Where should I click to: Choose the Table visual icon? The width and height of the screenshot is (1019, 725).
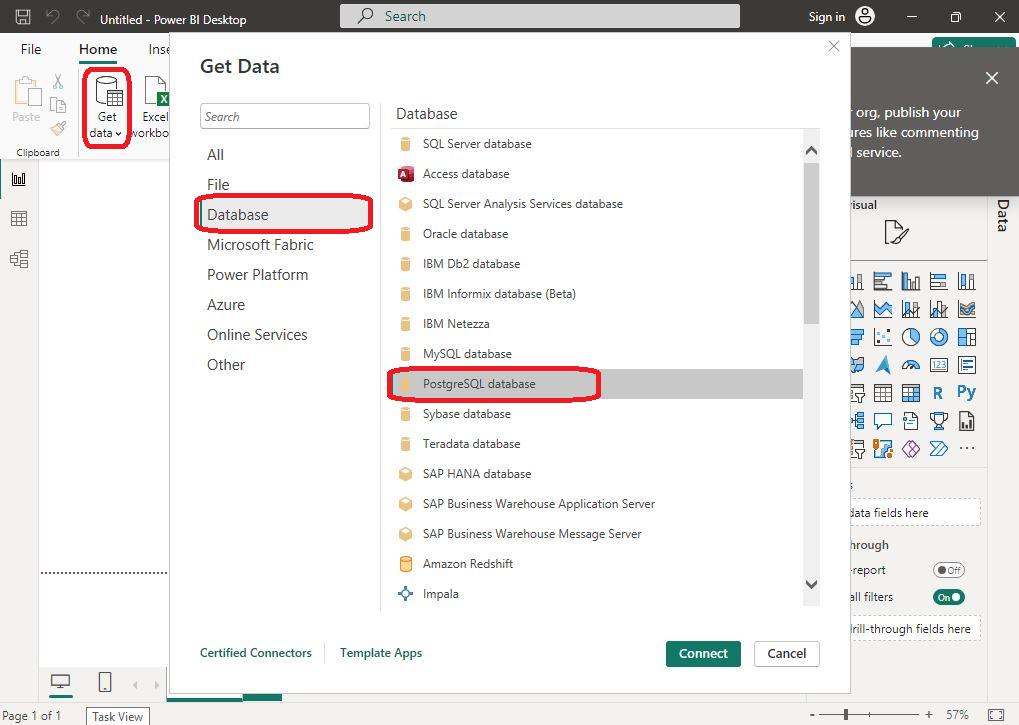point(883,393)
